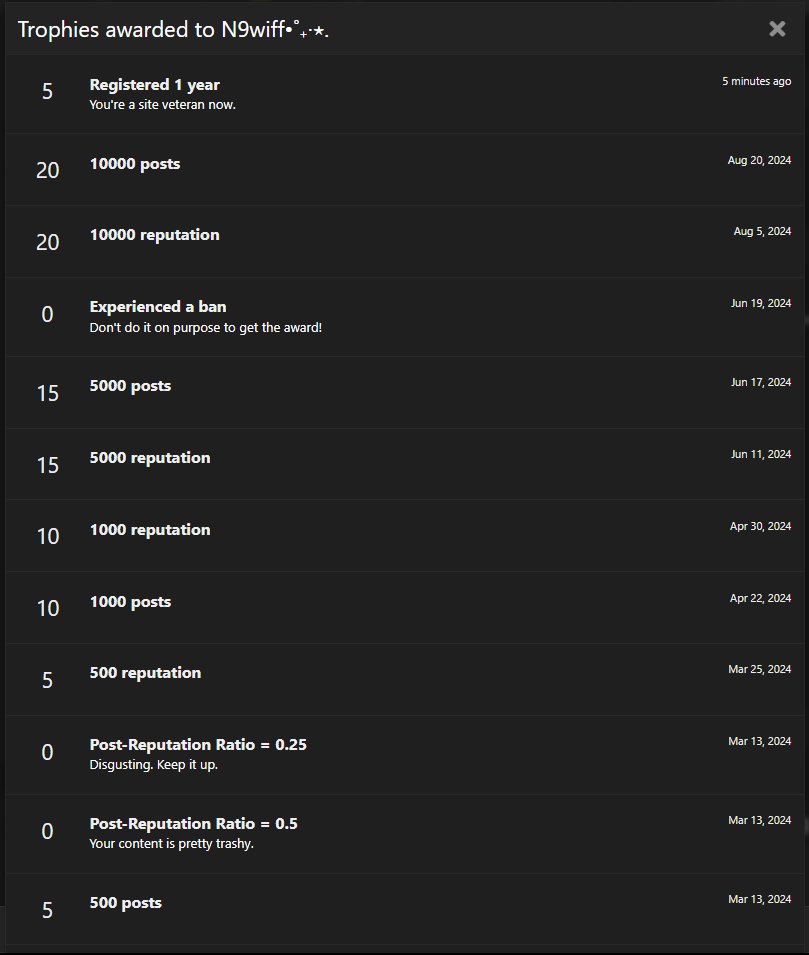
Task: Select the "5000 posts" trophy title
Action: pyautogui.click(x=130, y=386)
